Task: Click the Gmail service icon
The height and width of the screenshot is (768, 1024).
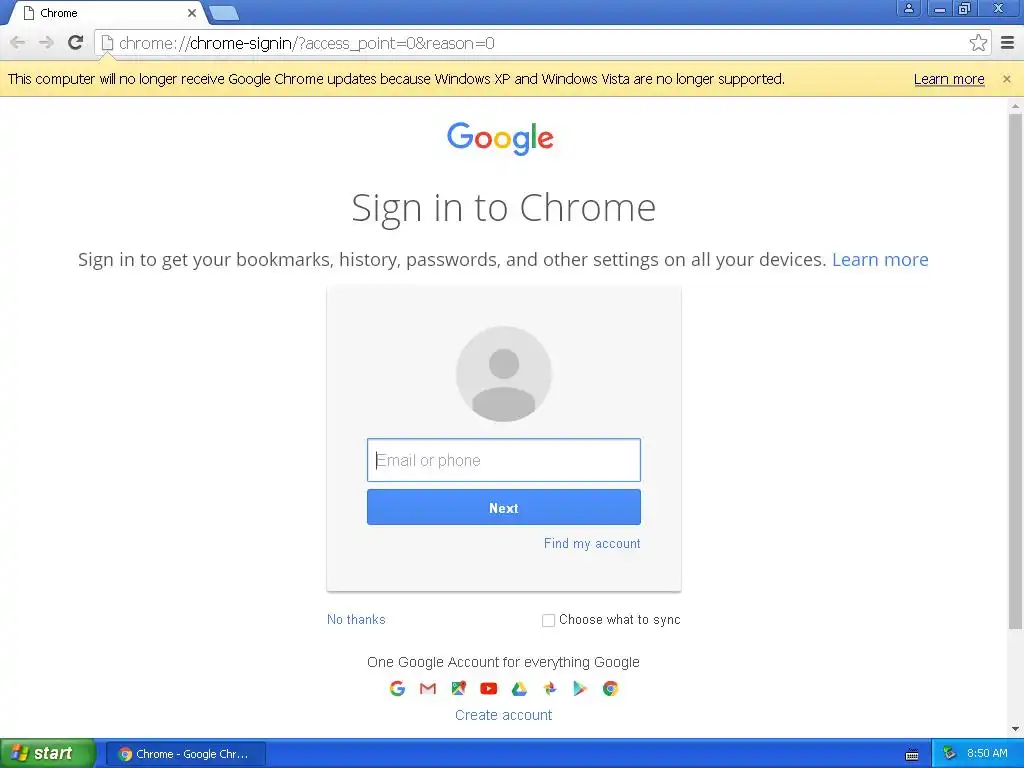Action: point(428,688)
